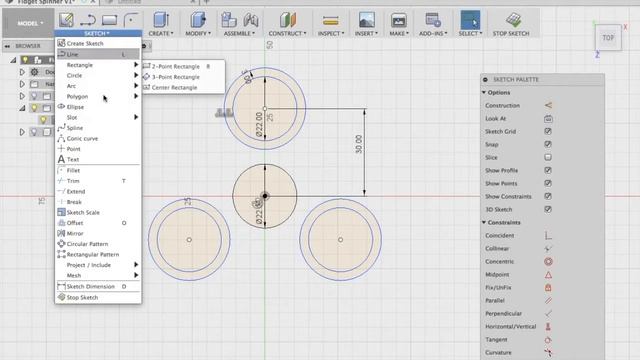
Task: Apply the Collinear constraint icon
Action: [x=548, y=249]
